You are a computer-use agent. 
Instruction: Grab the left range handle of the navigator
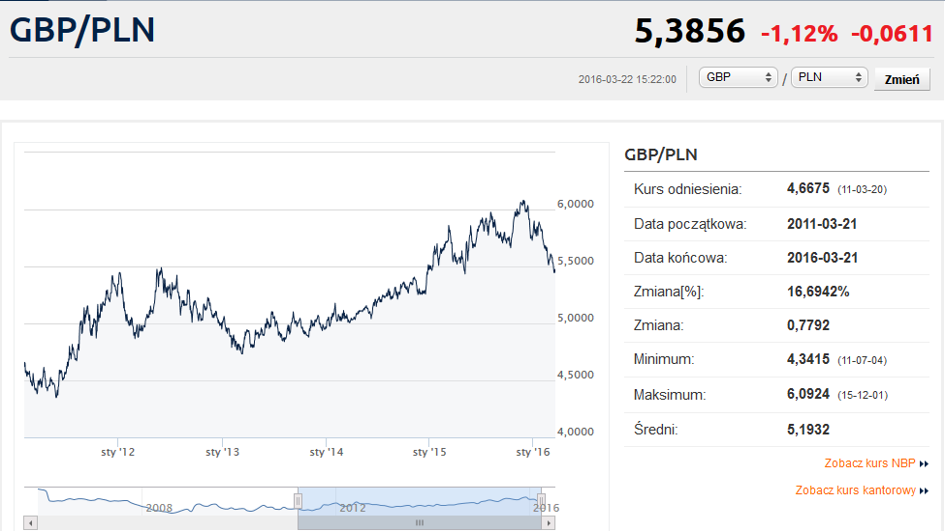click(x=298, y=501)
